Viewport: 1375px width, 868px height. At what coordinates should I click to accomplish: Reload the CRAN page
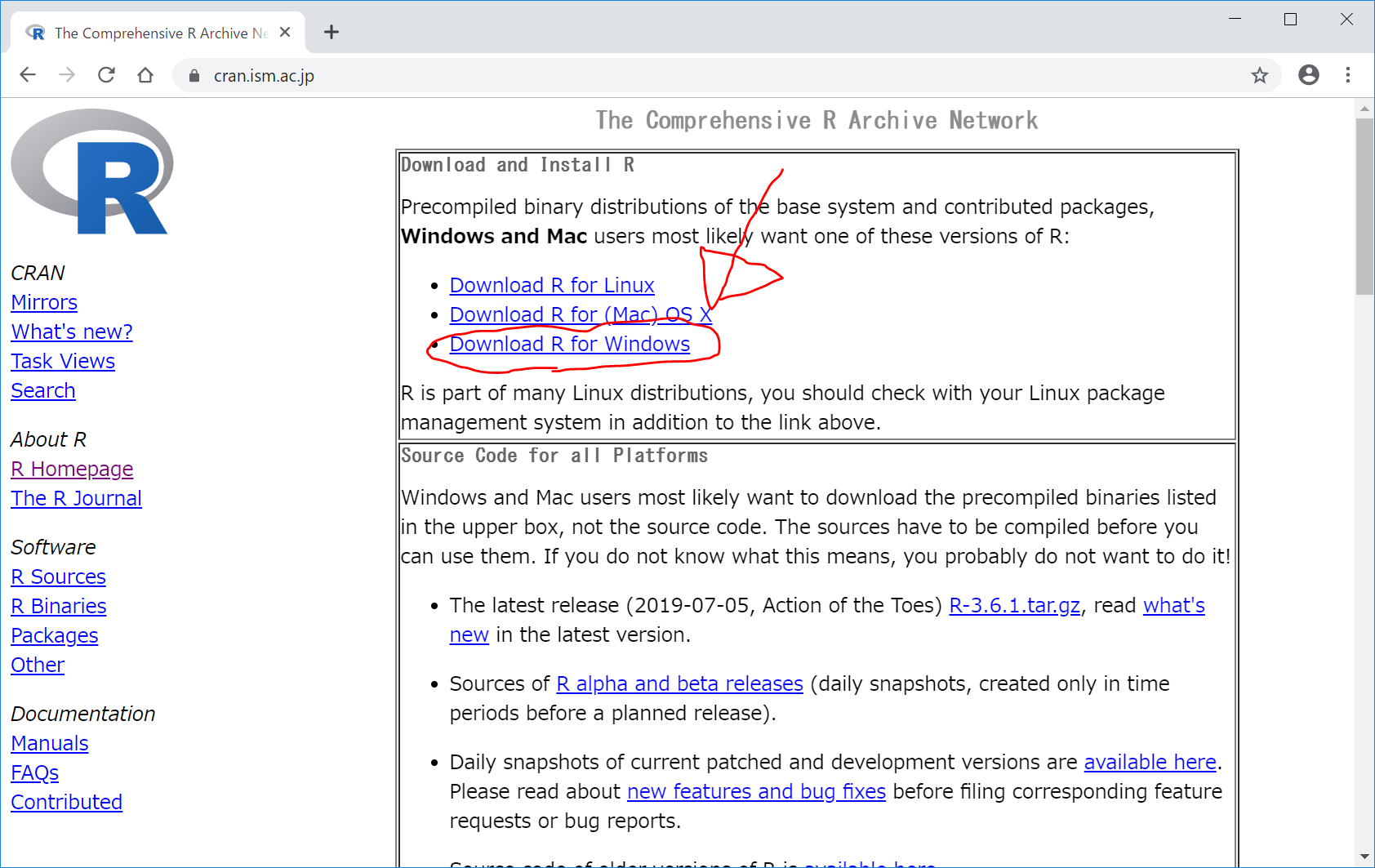tap(106, 75)
